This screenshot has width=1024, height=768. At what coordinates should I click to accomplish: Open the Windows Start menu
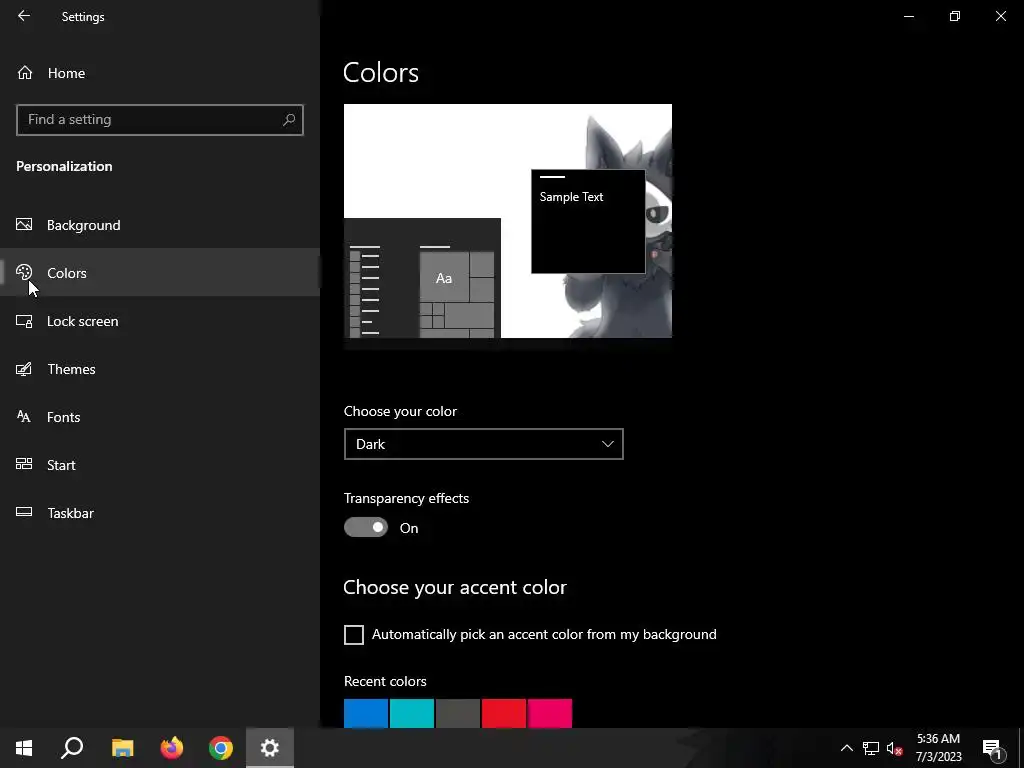(x=24, y=748)
